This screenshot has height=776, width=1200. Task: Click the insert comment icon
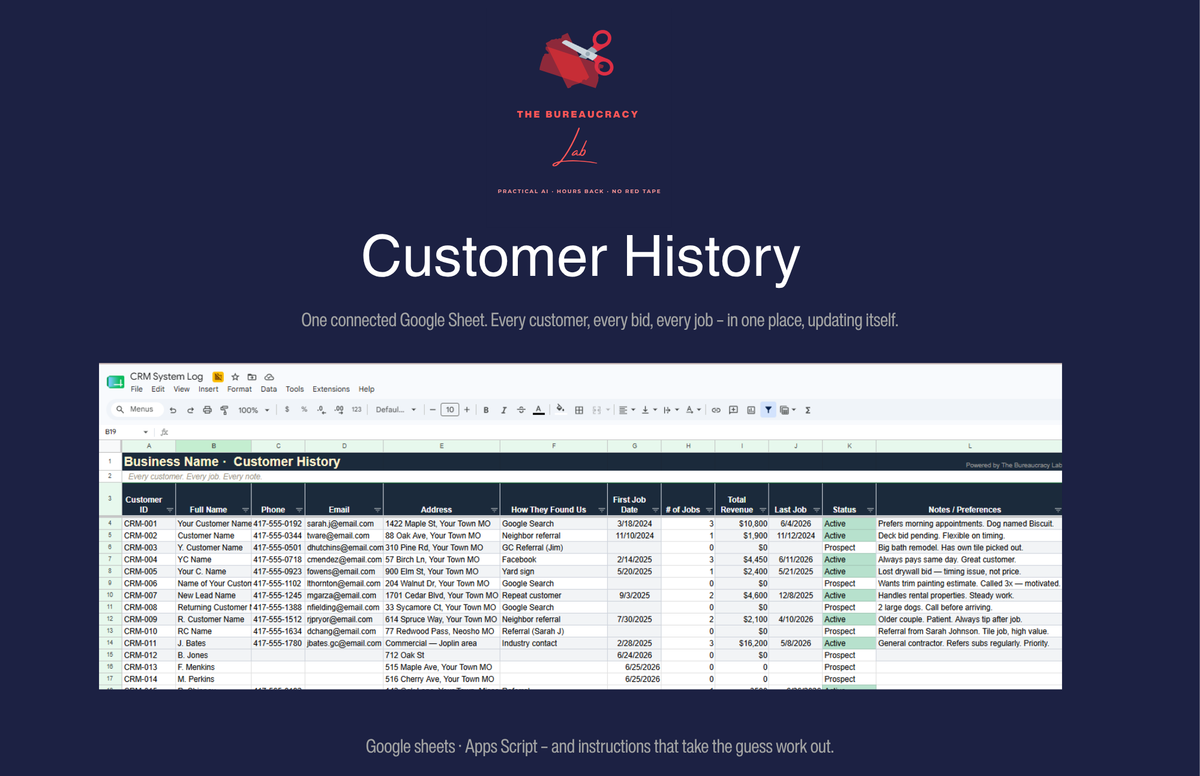pos(733,410)
